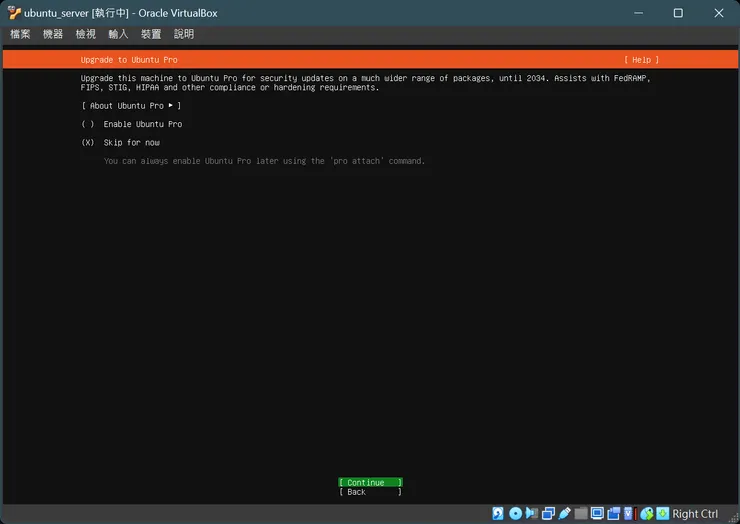Open the 裝置 menu

(151, 34)
